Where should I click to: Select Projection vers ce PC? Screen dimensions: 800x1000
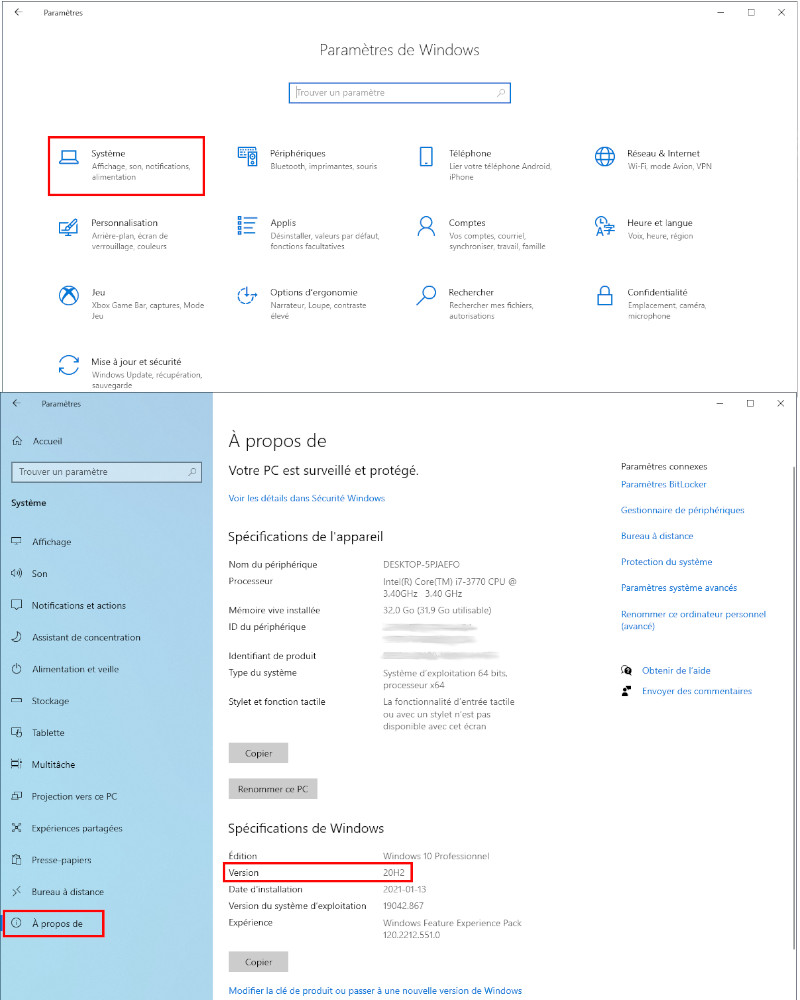click(74, 797)
